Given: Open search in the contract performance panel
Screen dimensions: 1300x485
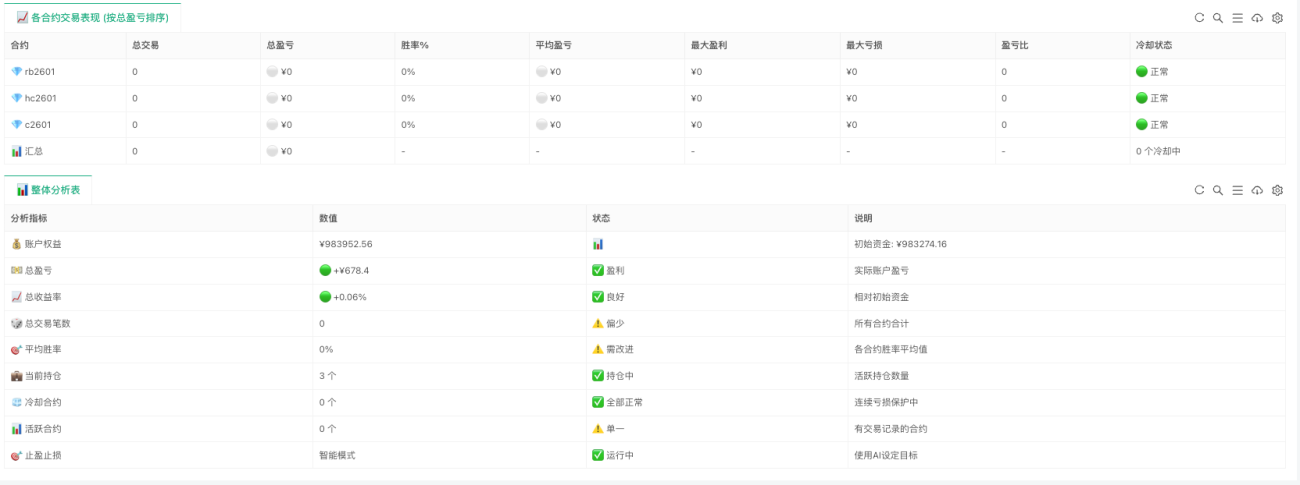Looking at the screenshot, I should click(x=1218, y=18).
